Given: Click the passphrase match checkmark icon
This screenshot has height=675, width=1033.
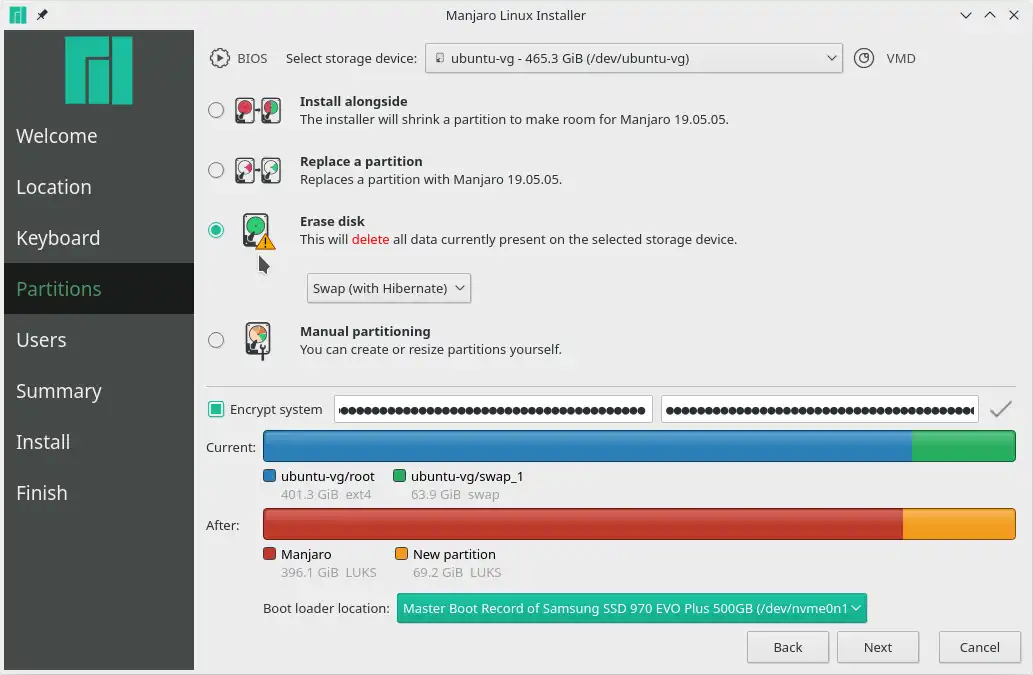Looking at the screenshot, I should pos(1001,409).
